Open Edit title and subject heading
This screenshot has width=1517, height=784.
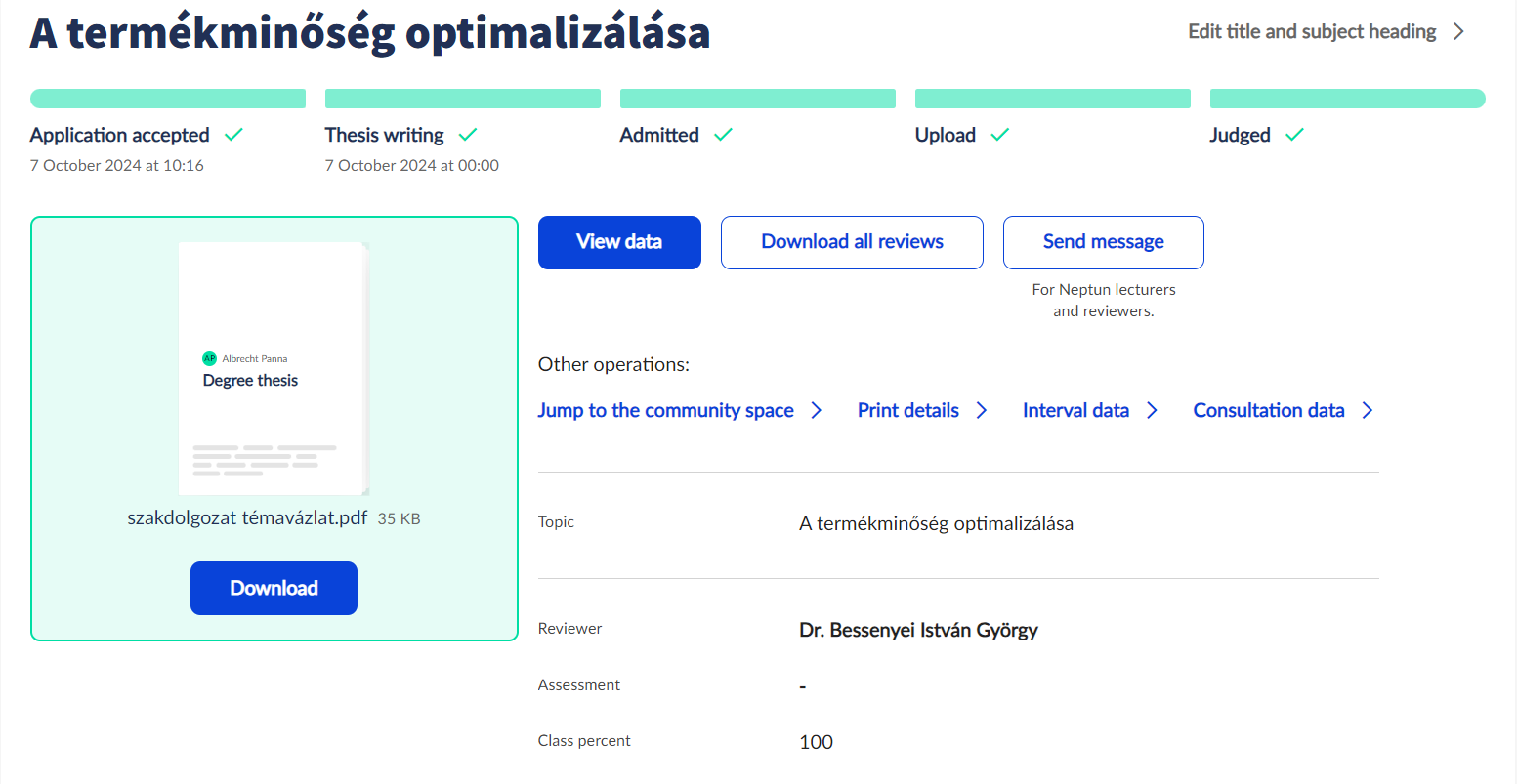tap(1312, 32)
